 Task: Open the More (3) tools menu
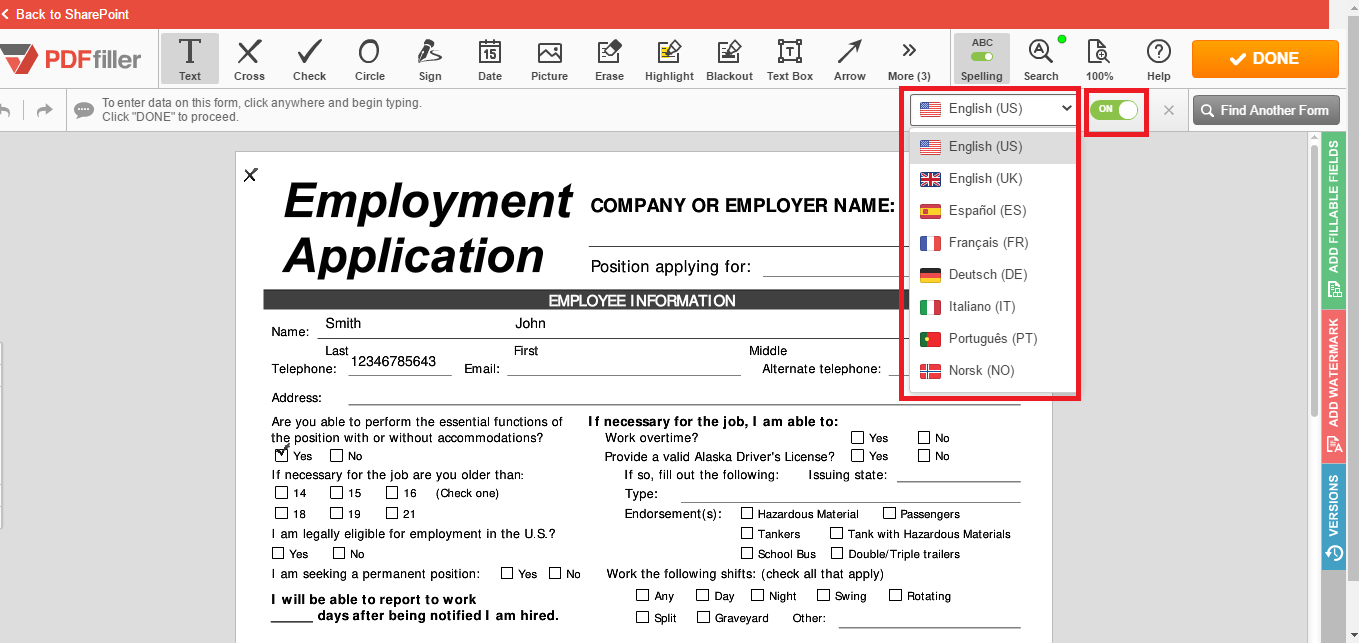coord(909,59)
